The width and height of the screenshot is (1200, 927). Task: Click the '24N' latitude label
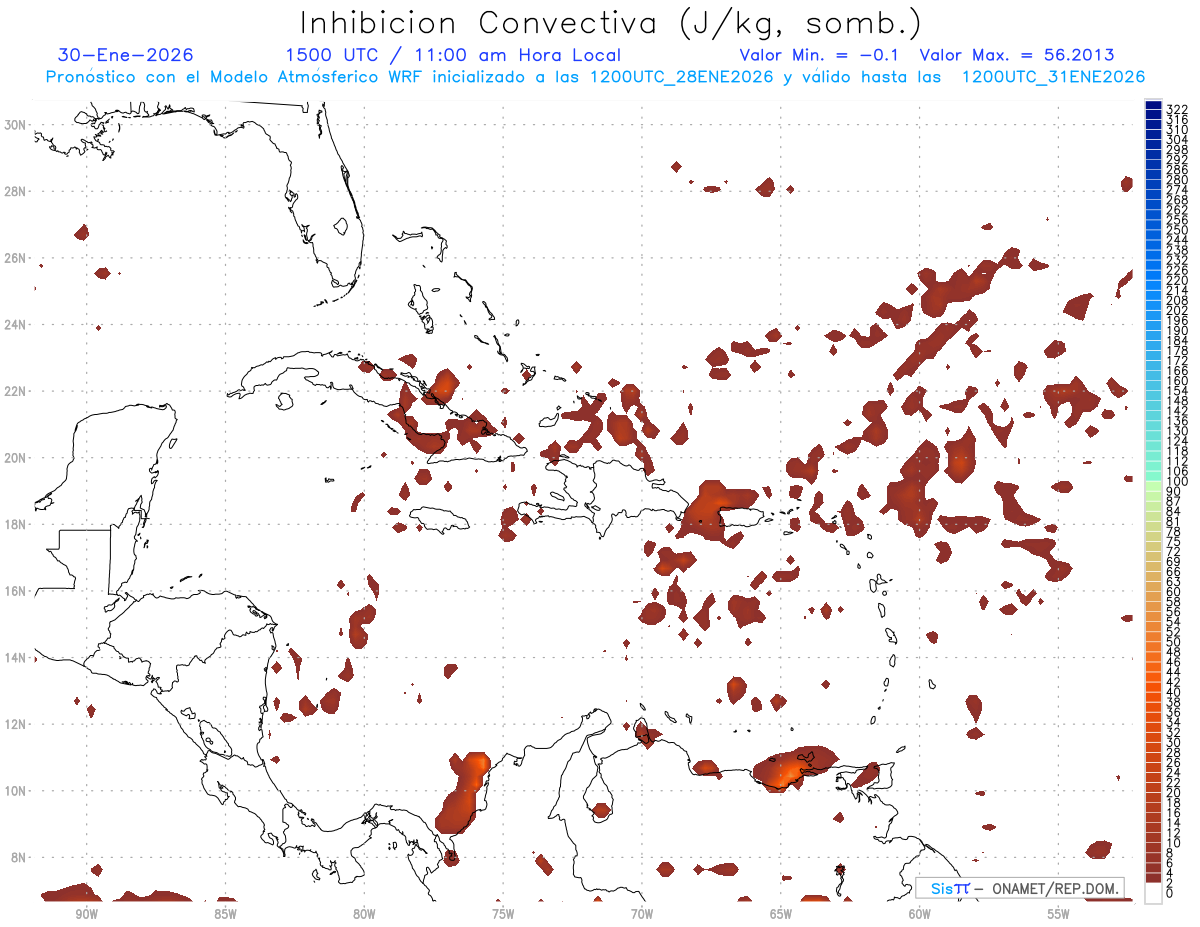(14, 324)
